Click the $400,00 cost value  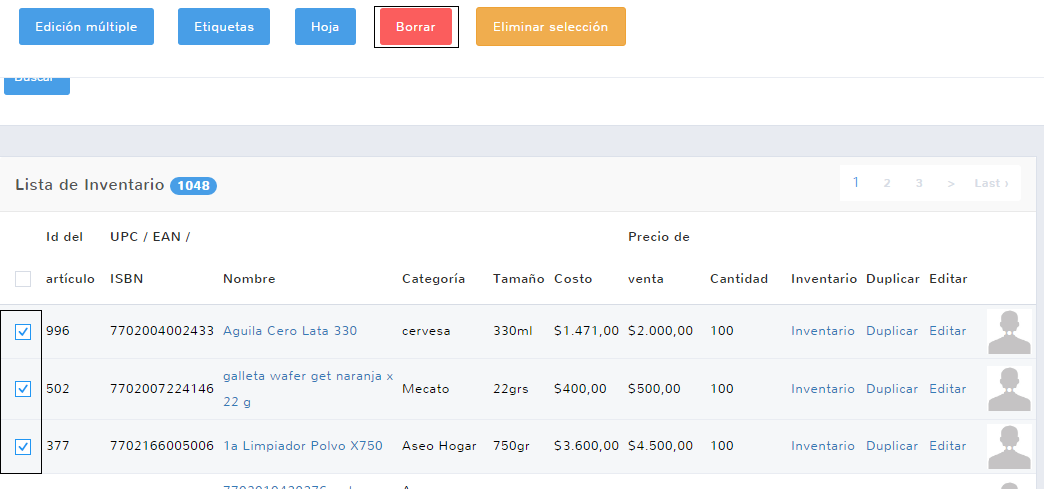pos(581,388)
